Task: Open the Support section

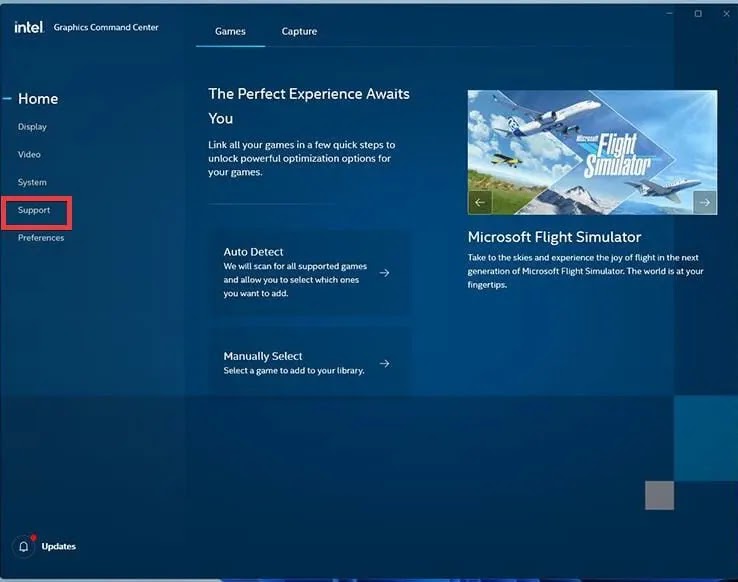Action: [34, 210]
